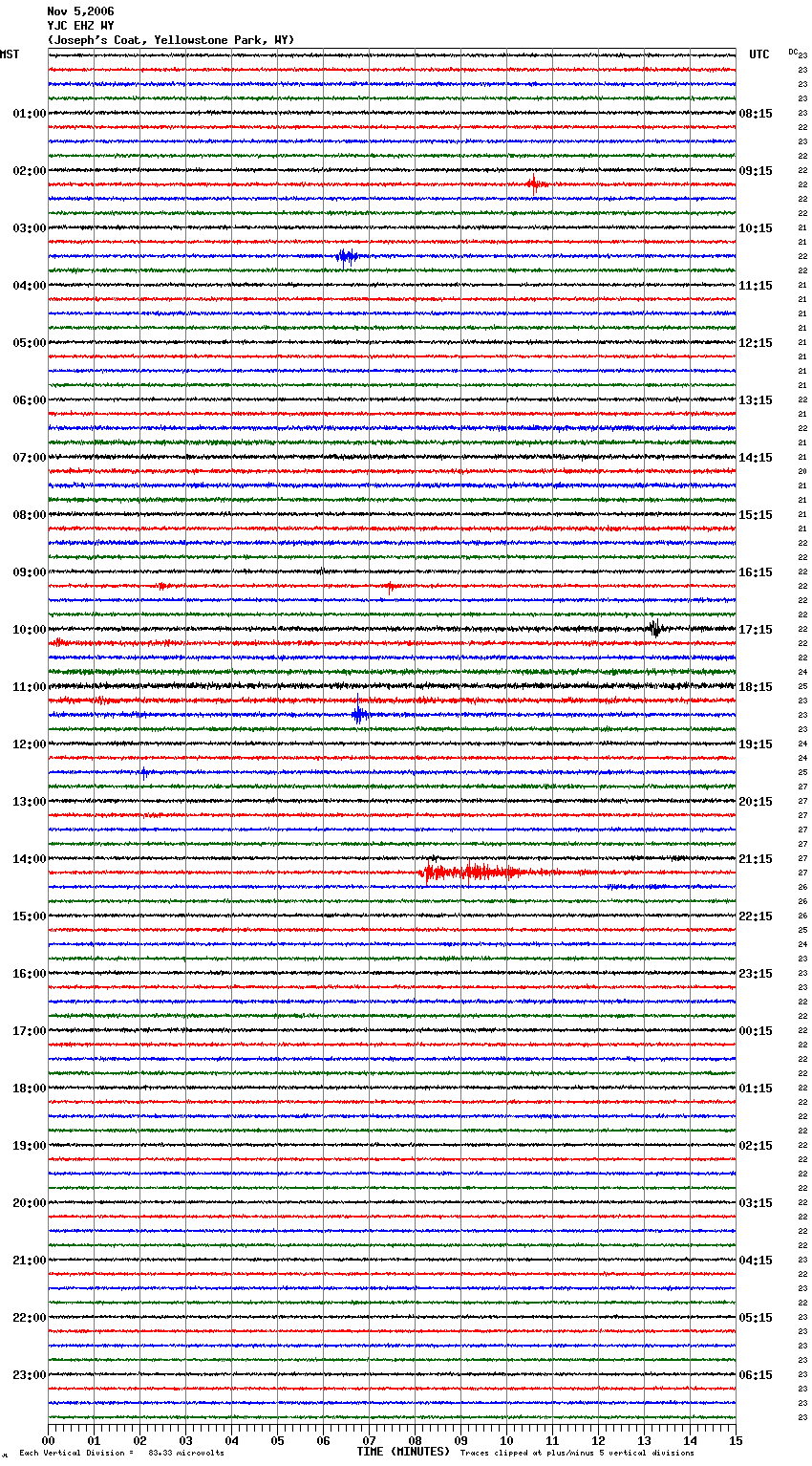This screenshot has width=812, height=1466.
Task: Click the small blue spike on the 12:30 MST trace
Action: pyautogui.click(x=143, y=772)
